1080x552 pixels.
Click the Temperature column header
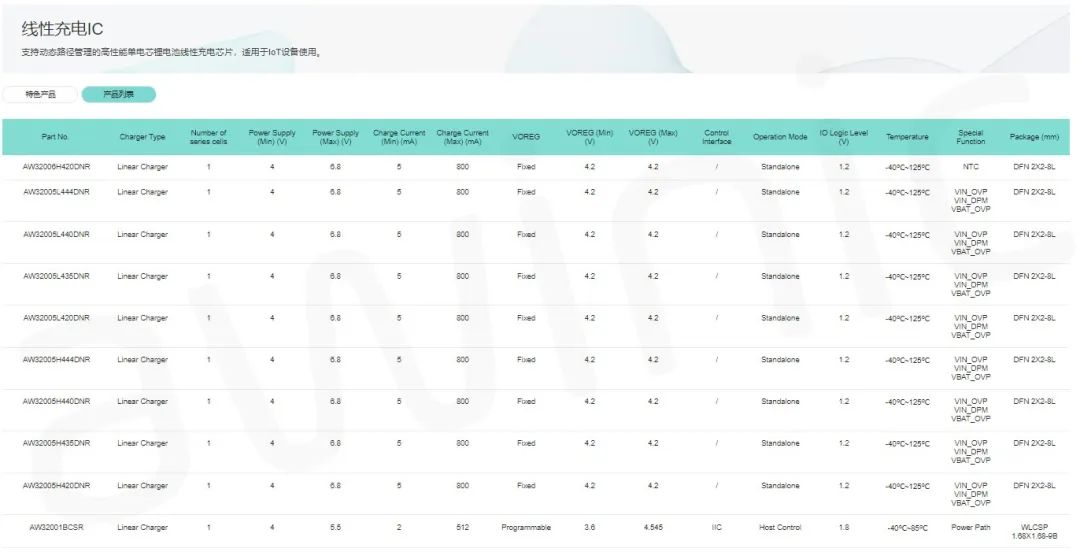pyautogui.click(x=907, y=137)
